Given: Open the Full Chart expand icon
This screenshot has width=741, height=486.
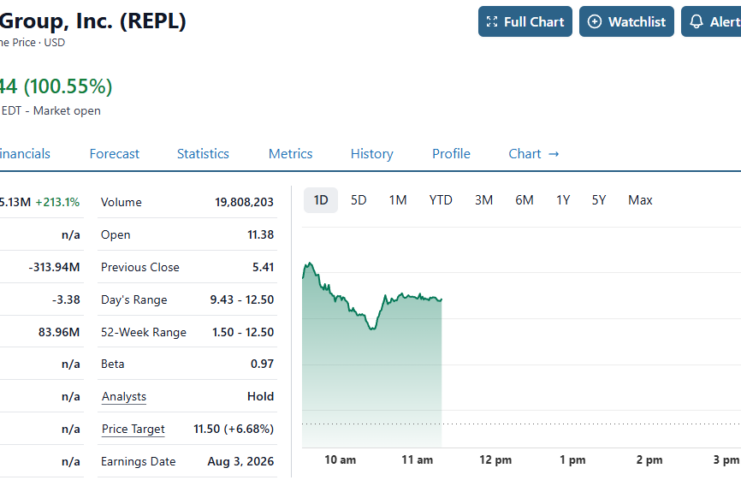Looking at the screenshot, I should pyautogui.click(x=492, y=22).
